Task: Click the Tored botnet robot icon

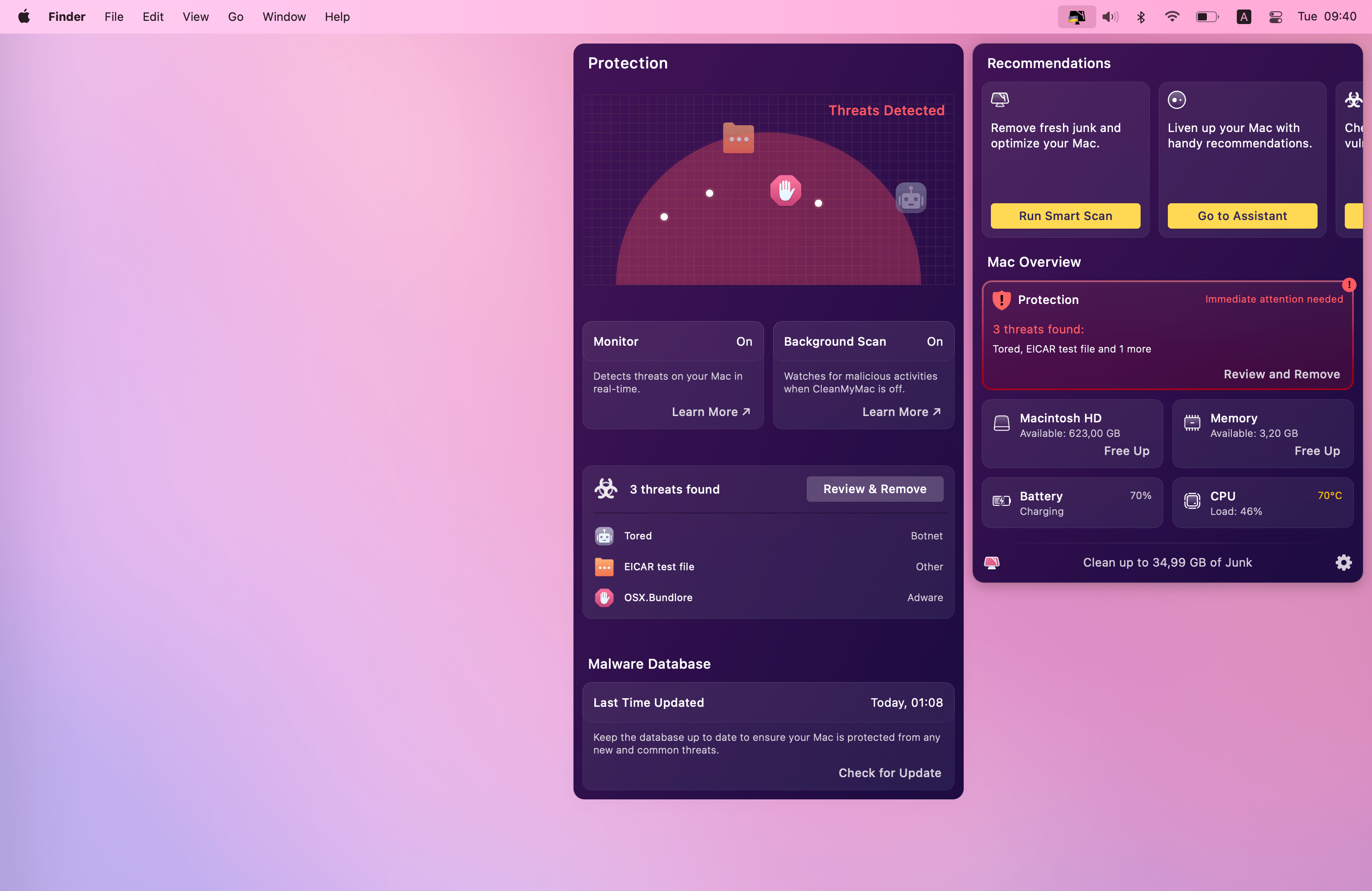Action: point(603,536)
